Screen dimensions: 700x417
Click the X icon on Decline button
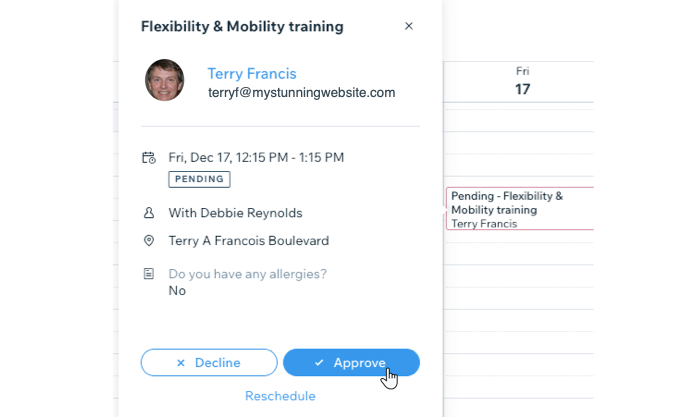pyautogui.click(x=181, y=363)
